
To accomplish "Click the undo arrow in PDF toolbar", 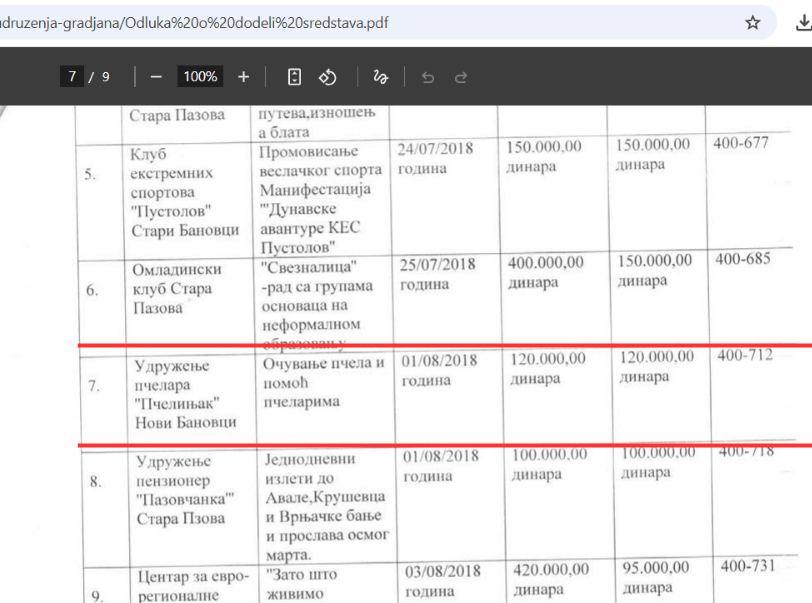I will click(428, 77).
